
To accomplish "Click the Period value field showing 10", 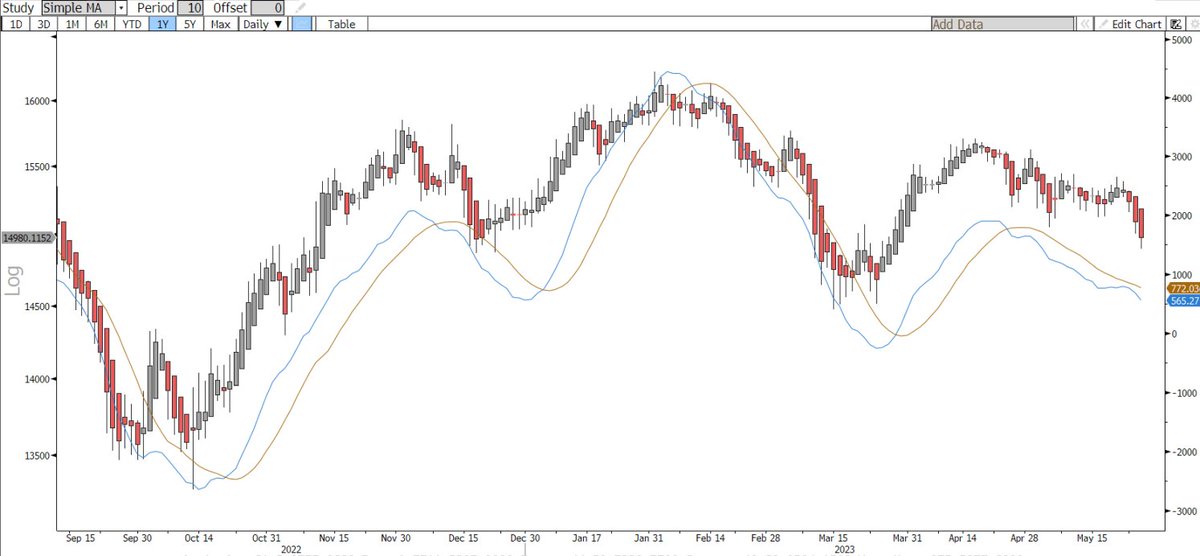I will 190,7.
